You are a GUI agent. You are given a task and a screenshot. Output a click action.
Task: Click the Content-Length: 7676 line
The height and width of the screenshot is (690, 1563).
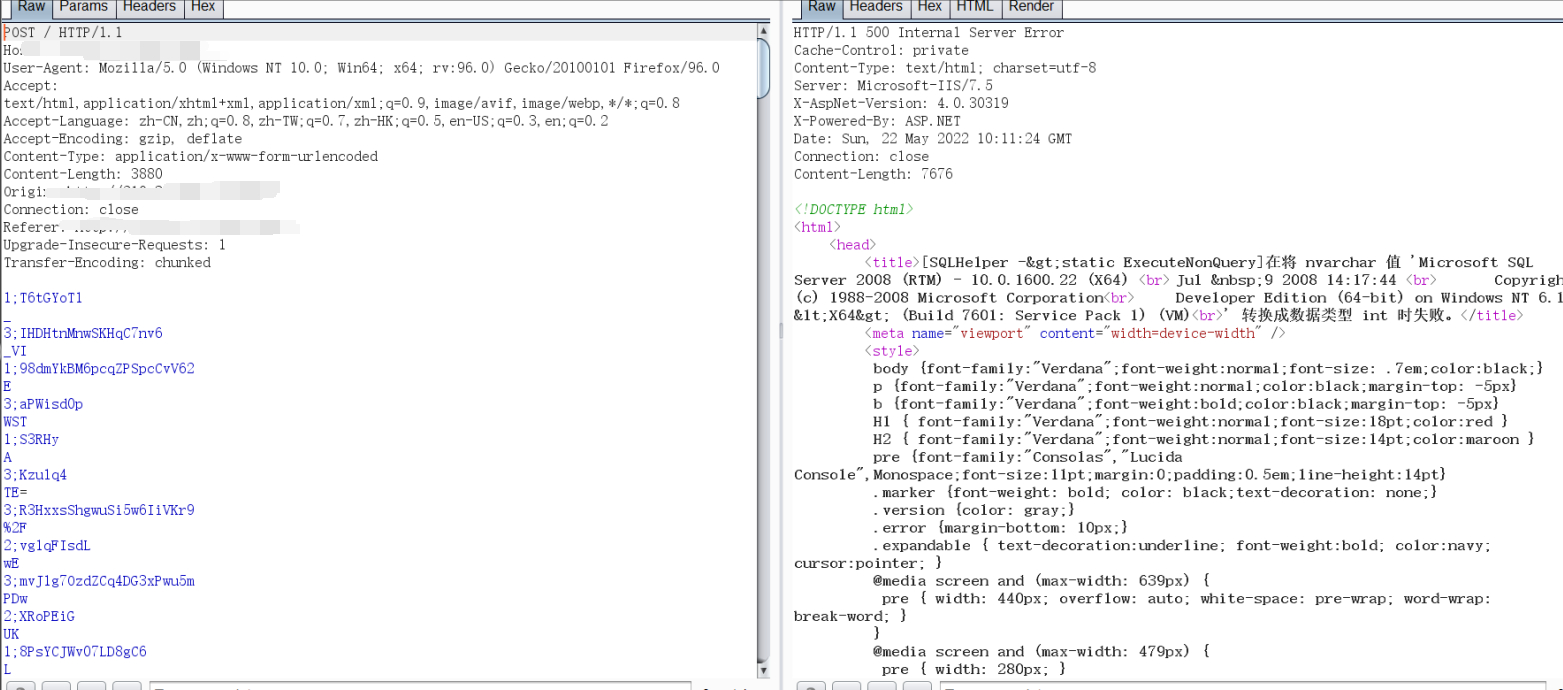(873, 174)
